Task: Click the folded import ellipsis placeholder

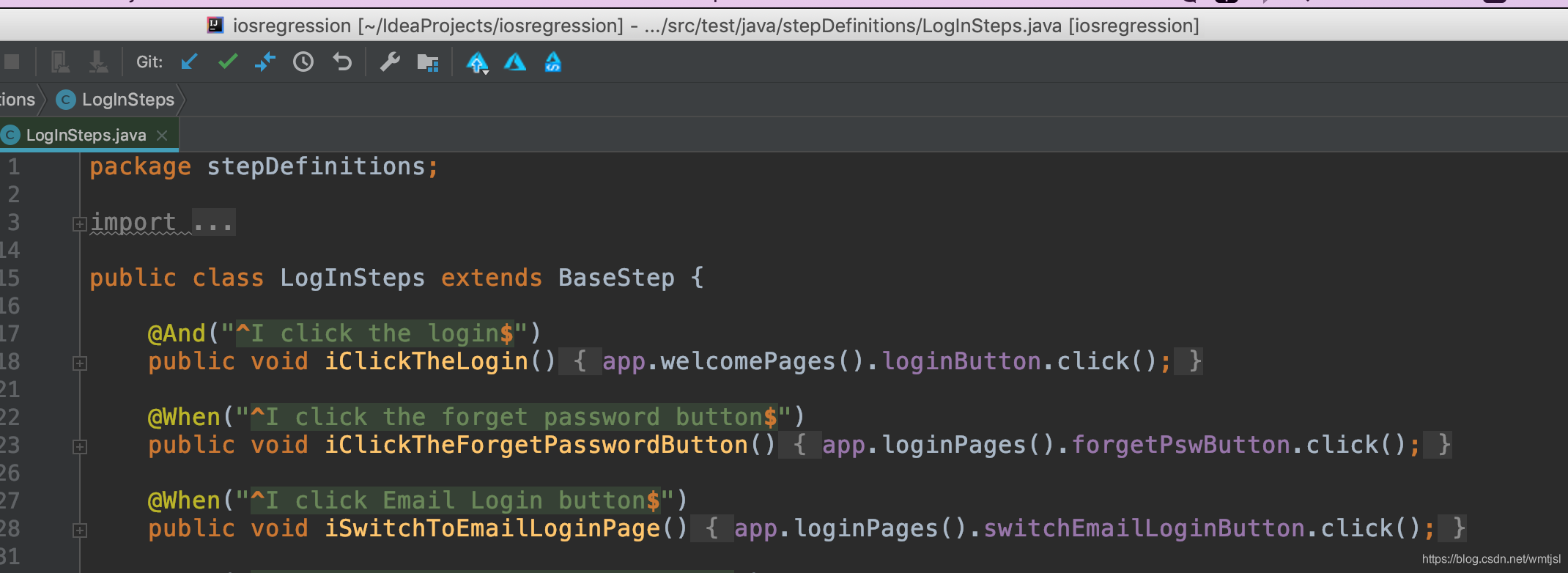Action: (x=213, y=222)
